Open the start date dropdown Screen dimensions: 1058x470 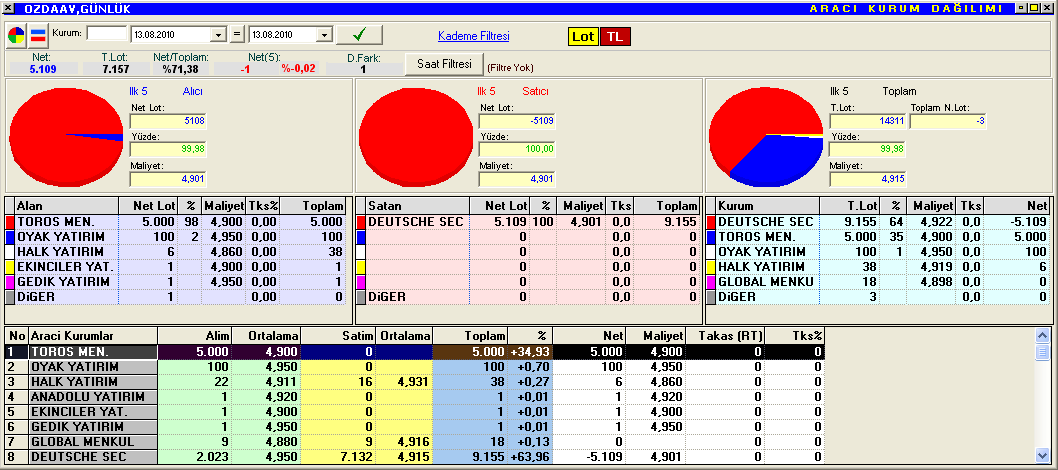point(219,36)
